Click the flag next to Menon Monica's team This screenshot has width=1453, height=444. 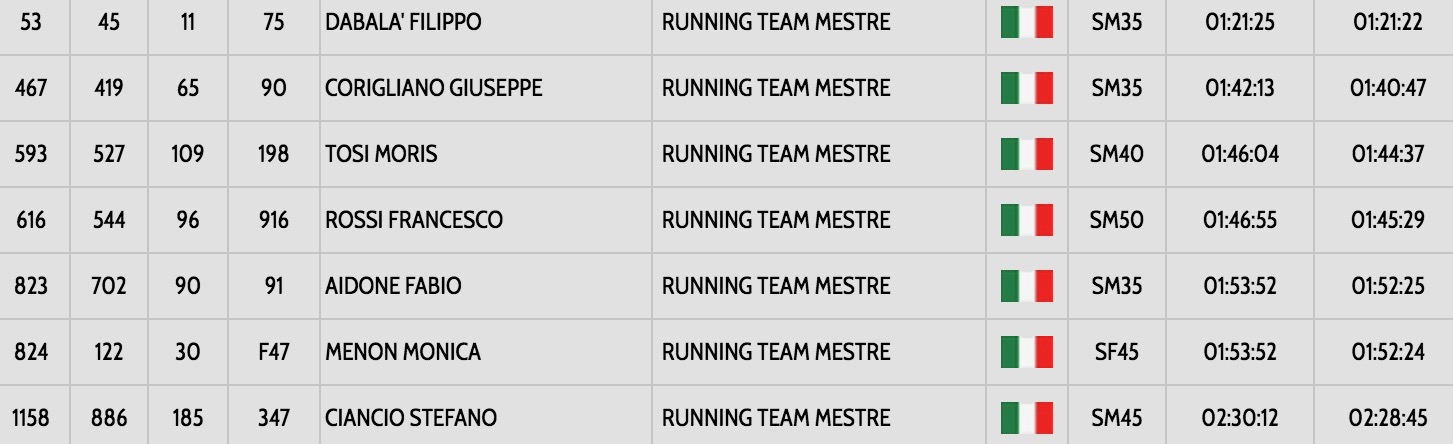coord(1027,352)
